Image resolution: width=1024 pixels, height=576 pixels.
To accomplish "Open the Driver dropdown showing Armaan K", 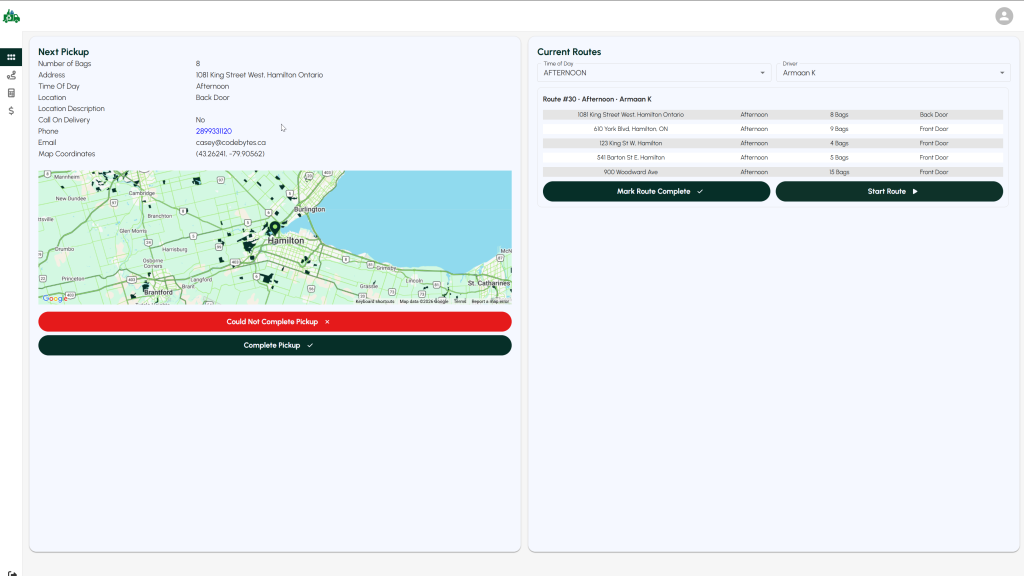I will [x=893, y=72].
